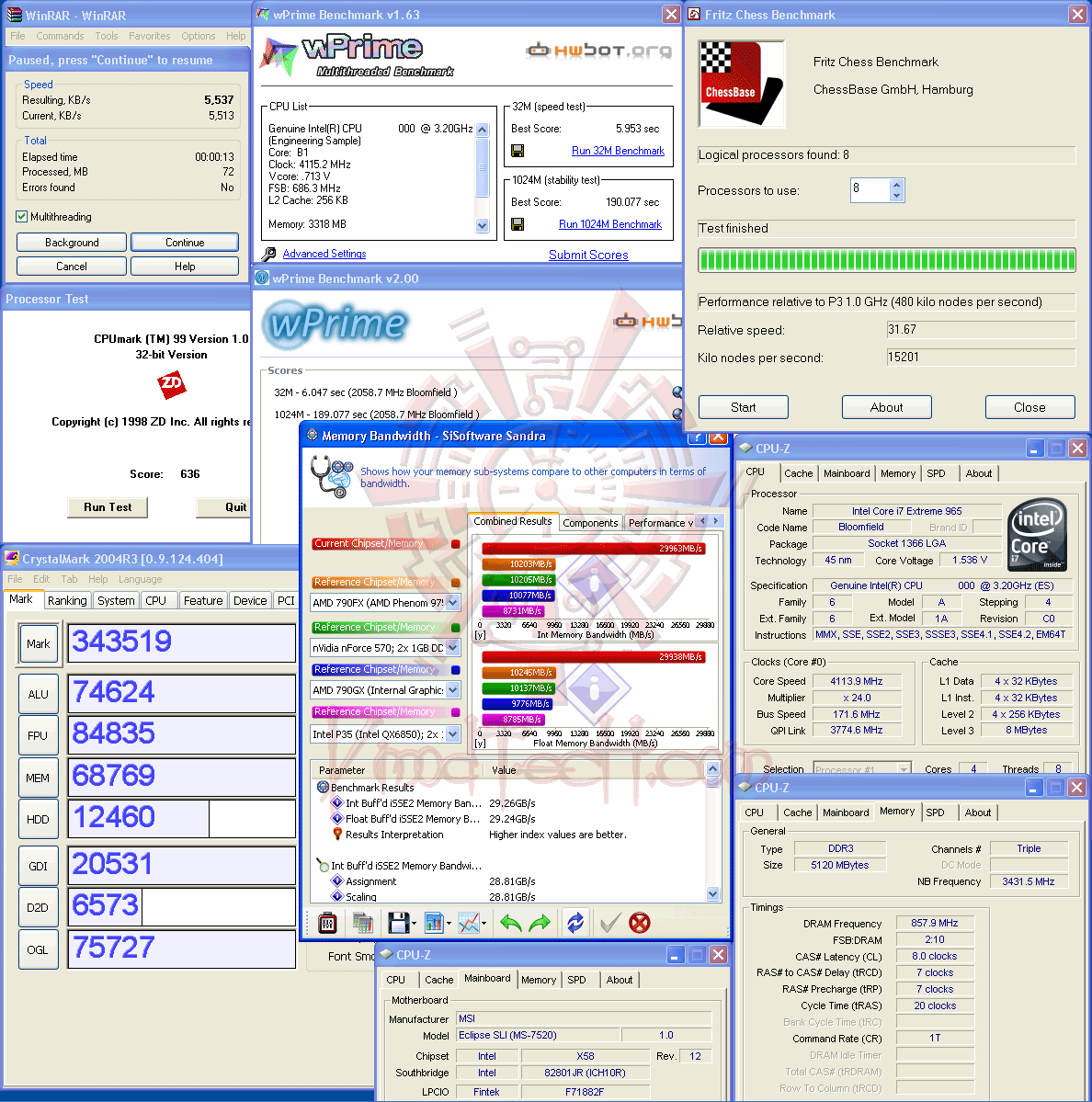Click floppy save icon under 1024M Best Score
Screen dimensions: 1092x1102
[518, 224]
